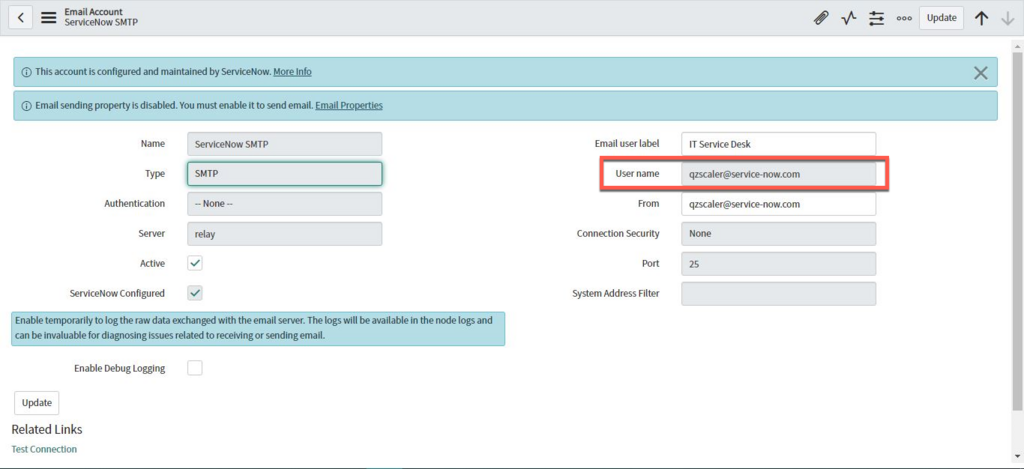Open the Type dropdown showing SMTP
The height and width of the screenshot is (469, 1024).
pos(285,174)
